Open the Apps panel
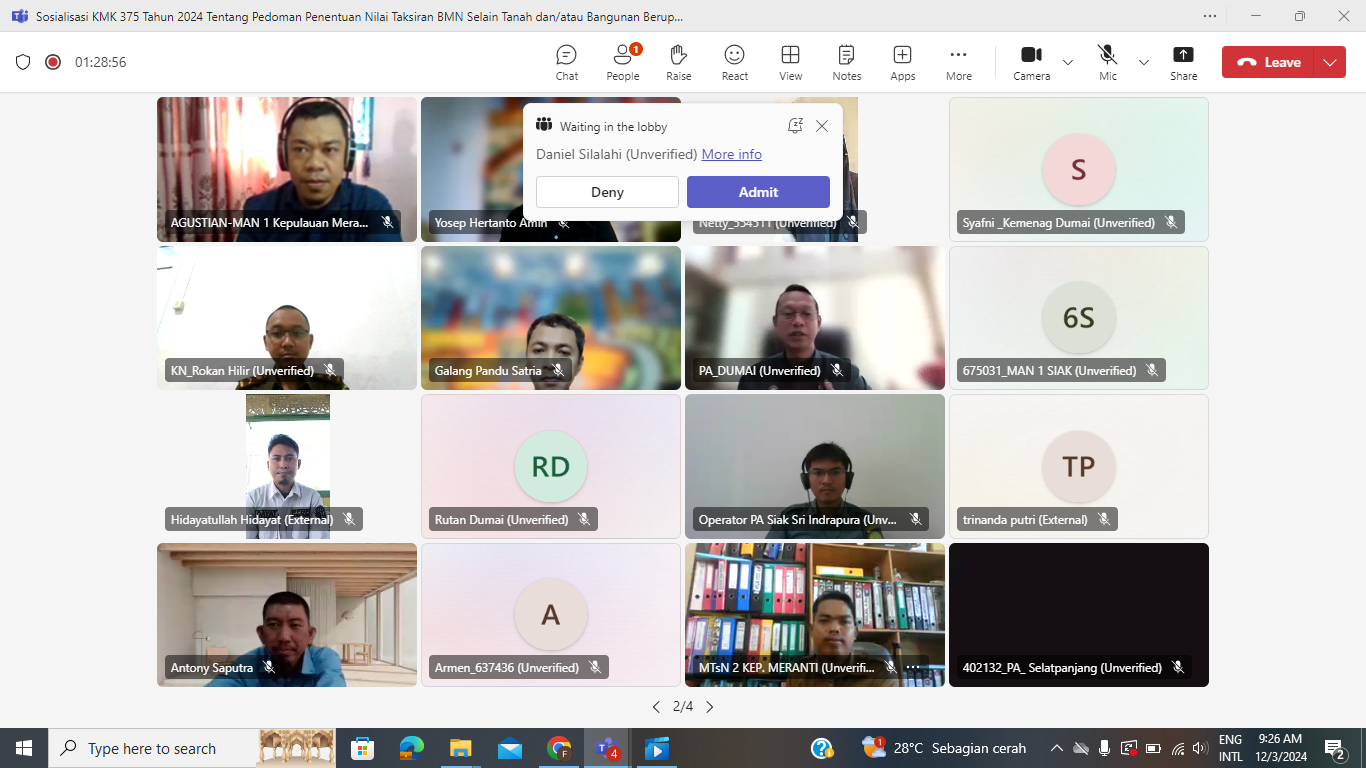Viewport: 1366px width, 768px height. [902, 62]
